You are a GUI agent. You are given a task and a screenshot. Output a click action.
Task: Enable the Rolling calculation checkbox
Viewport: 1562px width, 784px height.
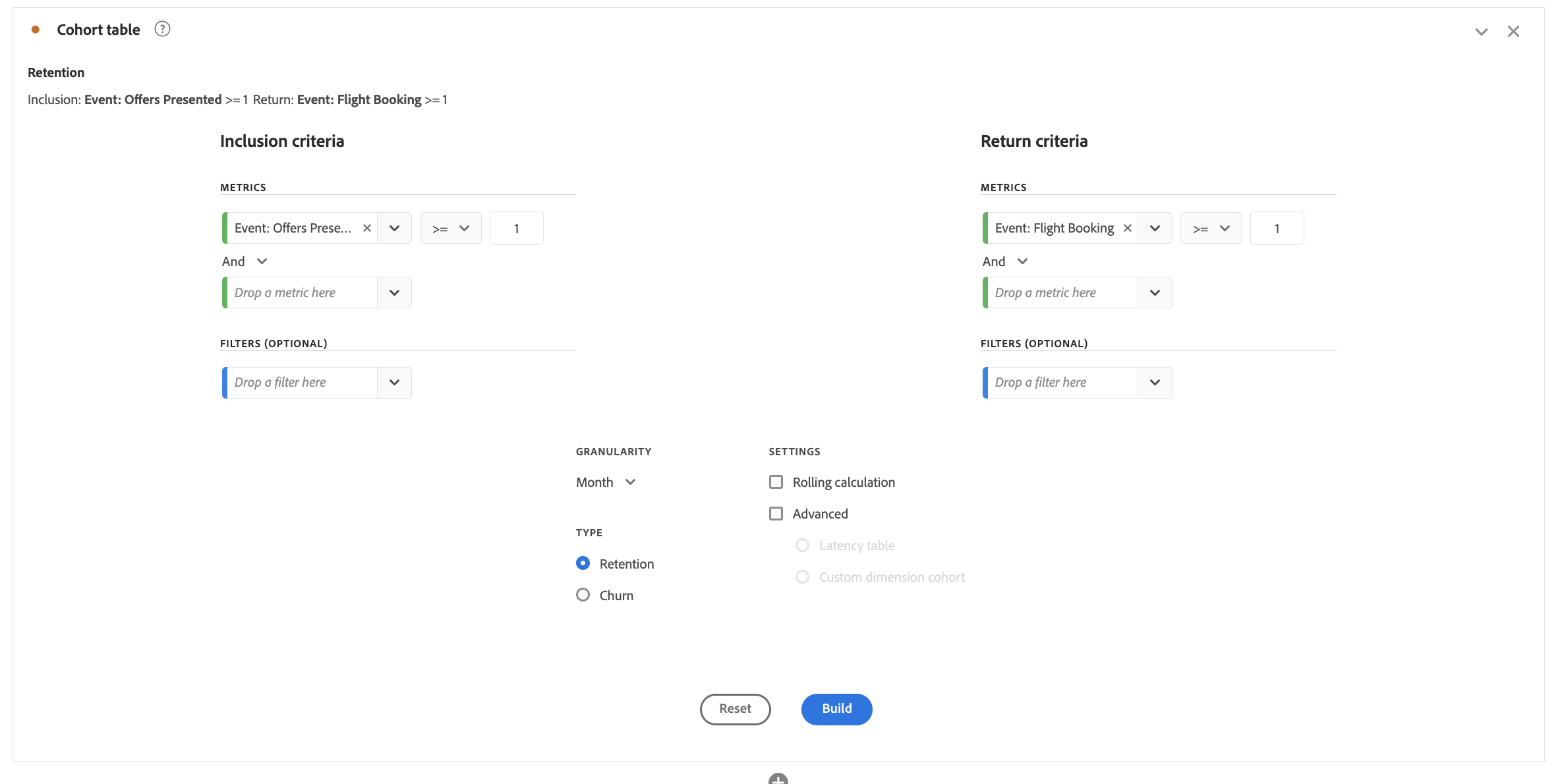point(776,482)
